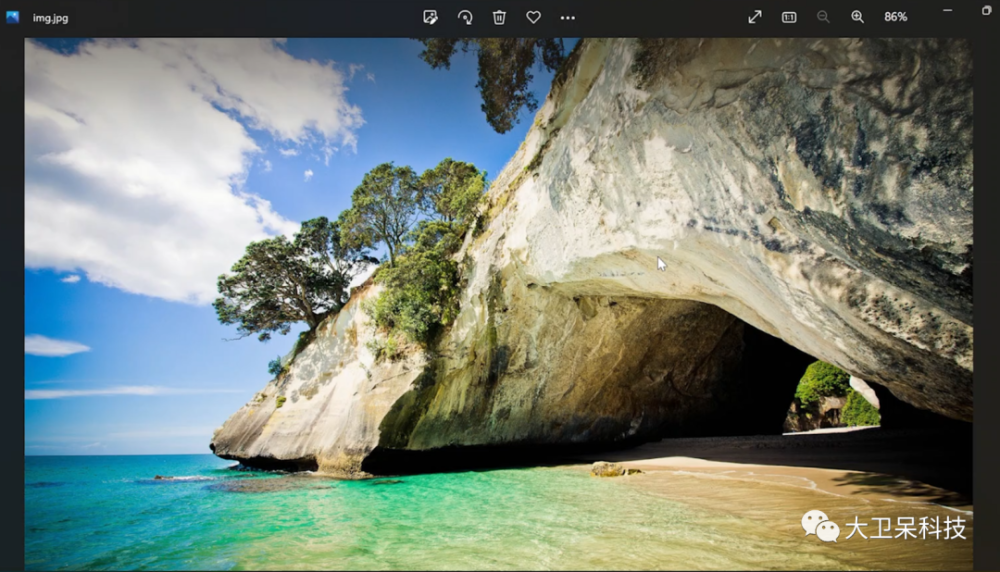Rotate the image with the rotate icon
Image resolution: width=1000 pixels, height=572 pixels.
(465, 17)
